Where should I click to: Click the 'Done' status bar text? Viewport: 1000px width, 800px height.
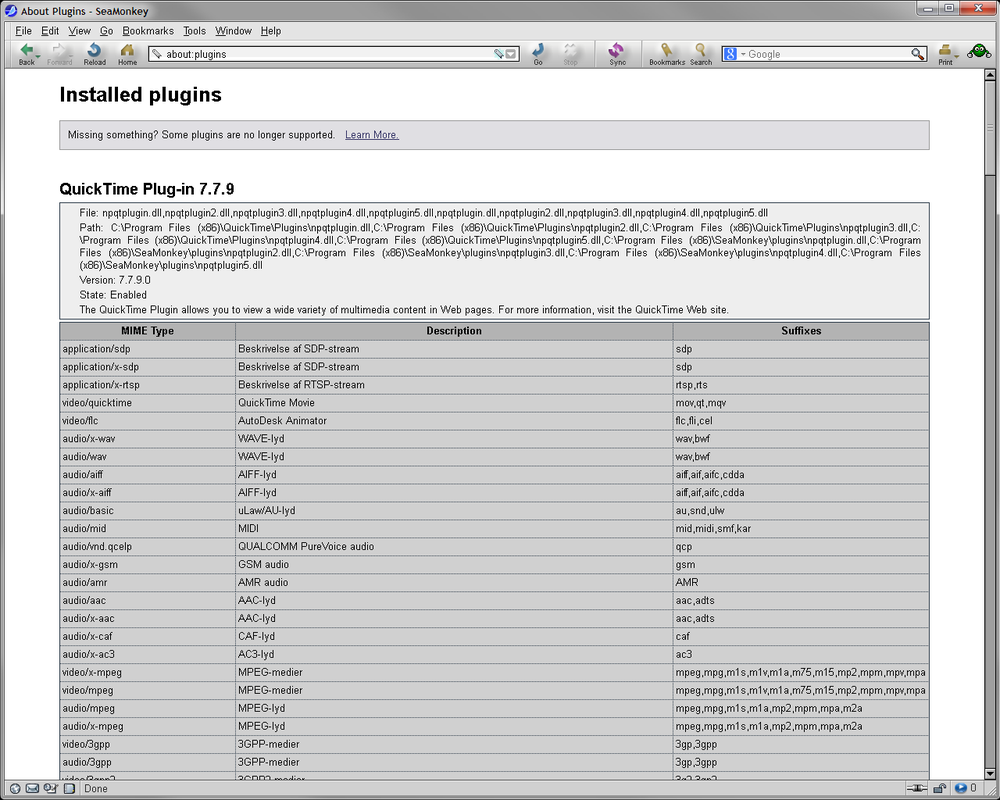(x=96, y=789)
